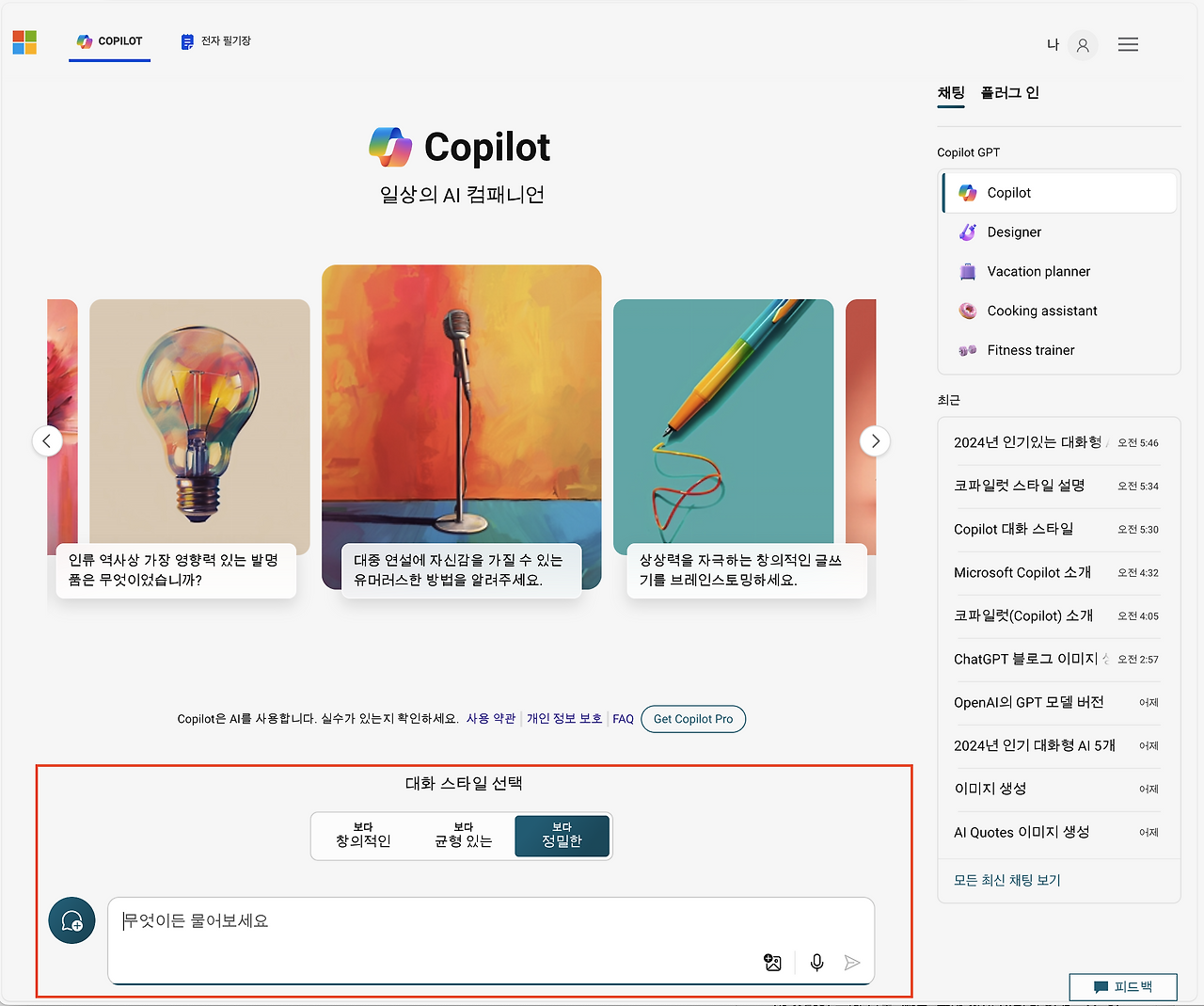
Task: Start voice input with microphone icon
Action: pyautogui.click(x=816, y=962)
